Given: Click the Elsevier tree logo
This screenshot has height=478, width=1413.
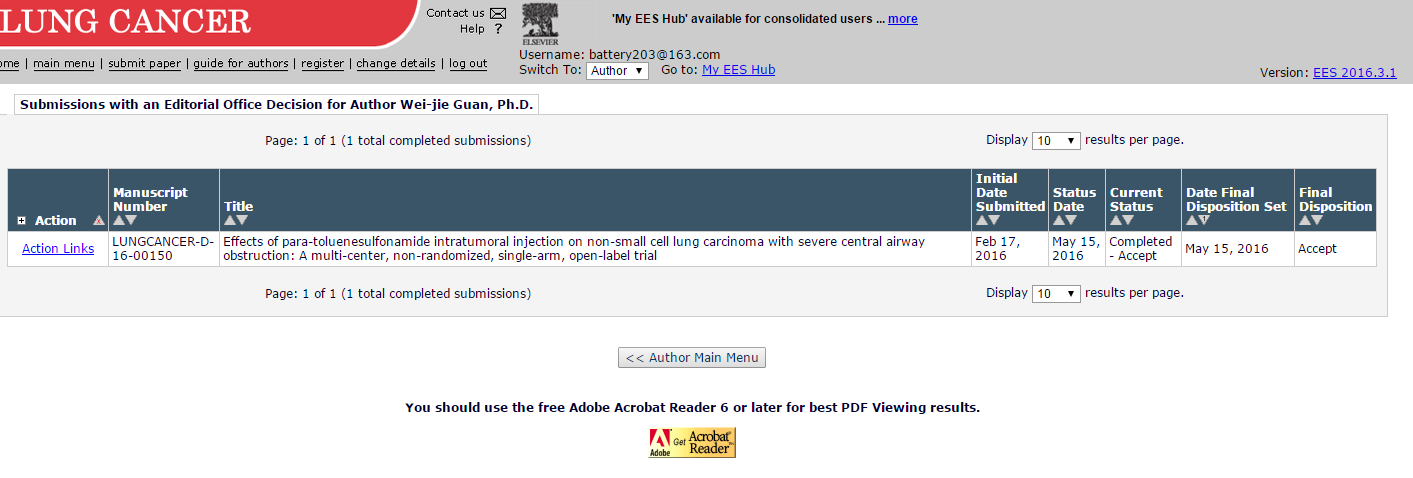Looking at the screenshot, I should pos(541,24).
